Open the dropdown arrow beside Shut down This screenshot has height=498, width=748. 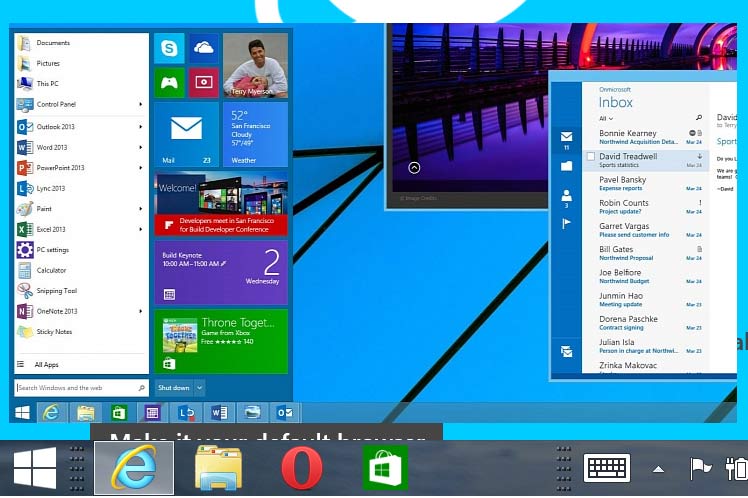[199, 388]
